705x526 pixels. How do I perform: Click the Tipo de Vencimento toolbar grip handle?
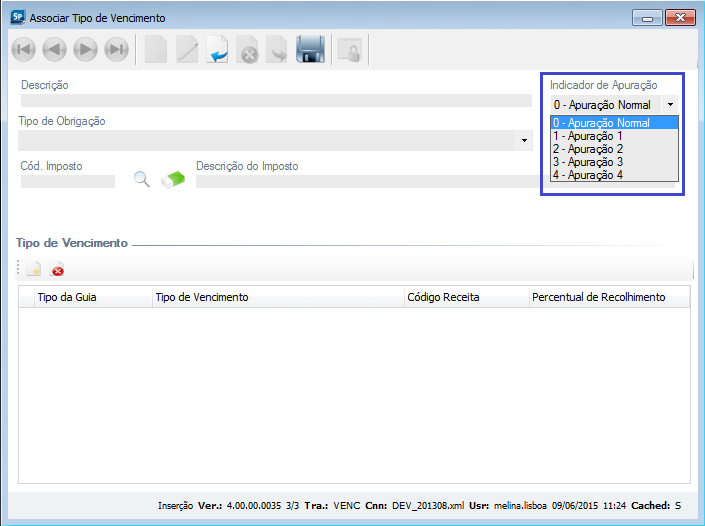pos(18,267)
